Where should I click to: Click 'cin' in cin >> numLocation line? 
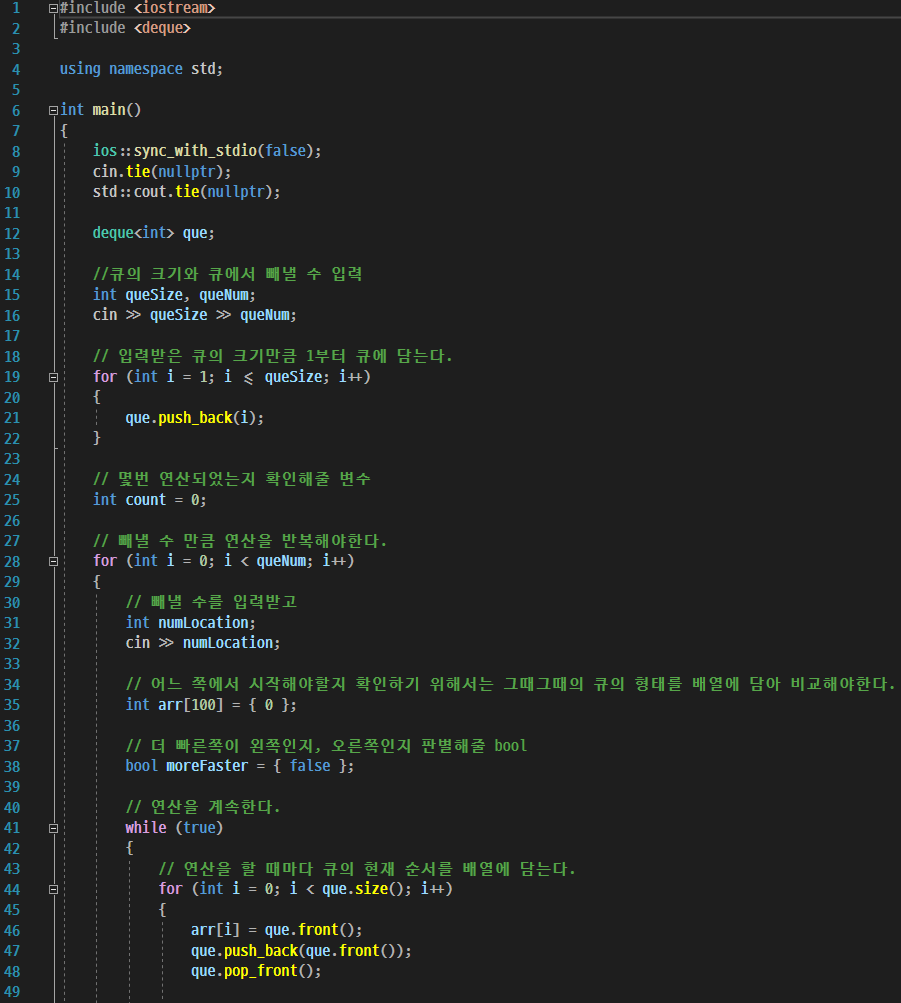click(x=137, y=643)
